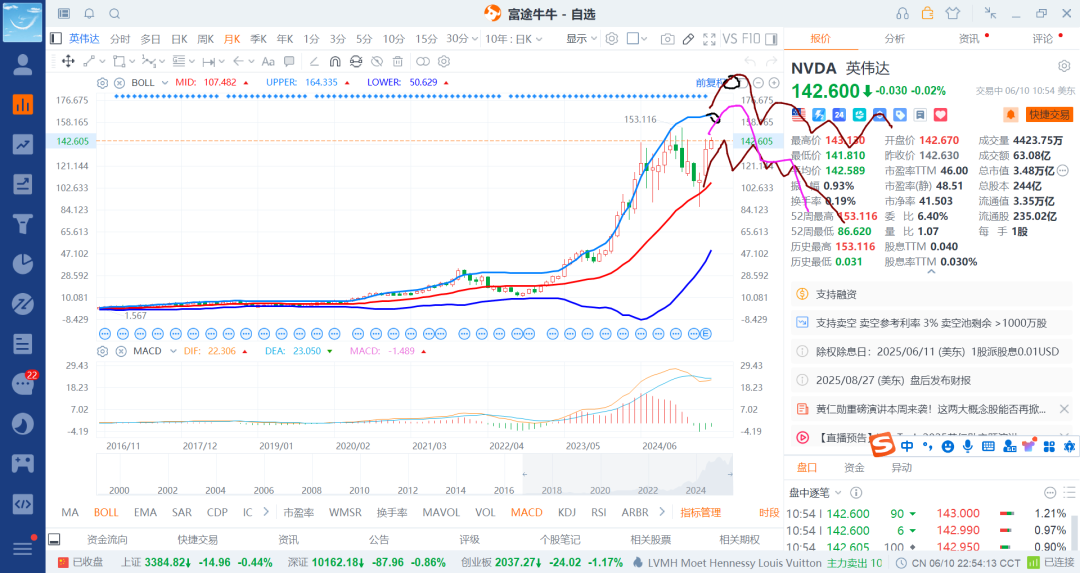Click the 前复权 adjustment link
The height and width of the screenshot is (573, 1080).
coord(711,83)
